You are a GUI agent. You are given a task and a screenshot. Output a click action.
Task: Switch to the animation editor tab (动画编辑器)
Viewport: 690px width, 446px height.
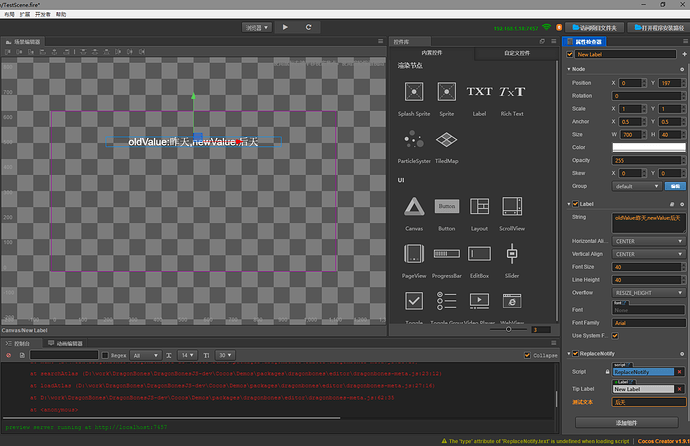(65, 343)
